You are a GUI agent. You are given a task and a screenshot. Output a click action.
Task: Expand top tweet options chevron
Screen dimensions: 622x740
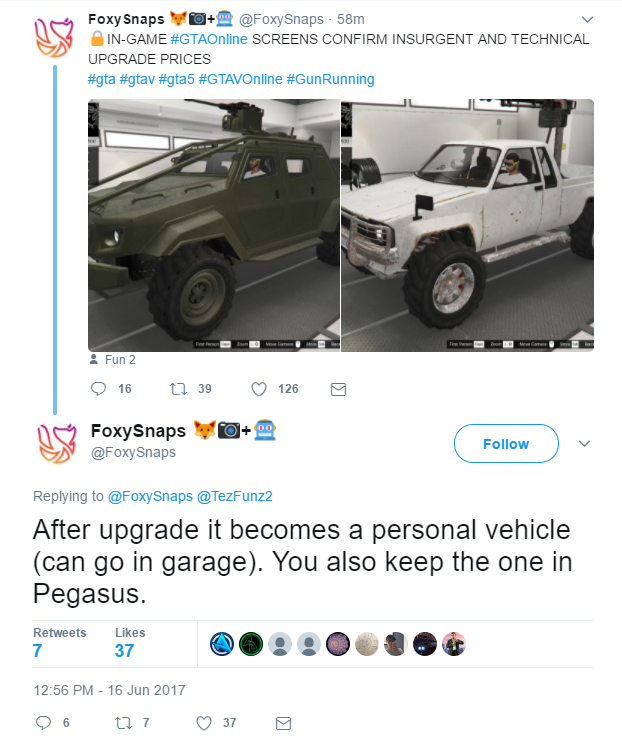coord(587,19)
